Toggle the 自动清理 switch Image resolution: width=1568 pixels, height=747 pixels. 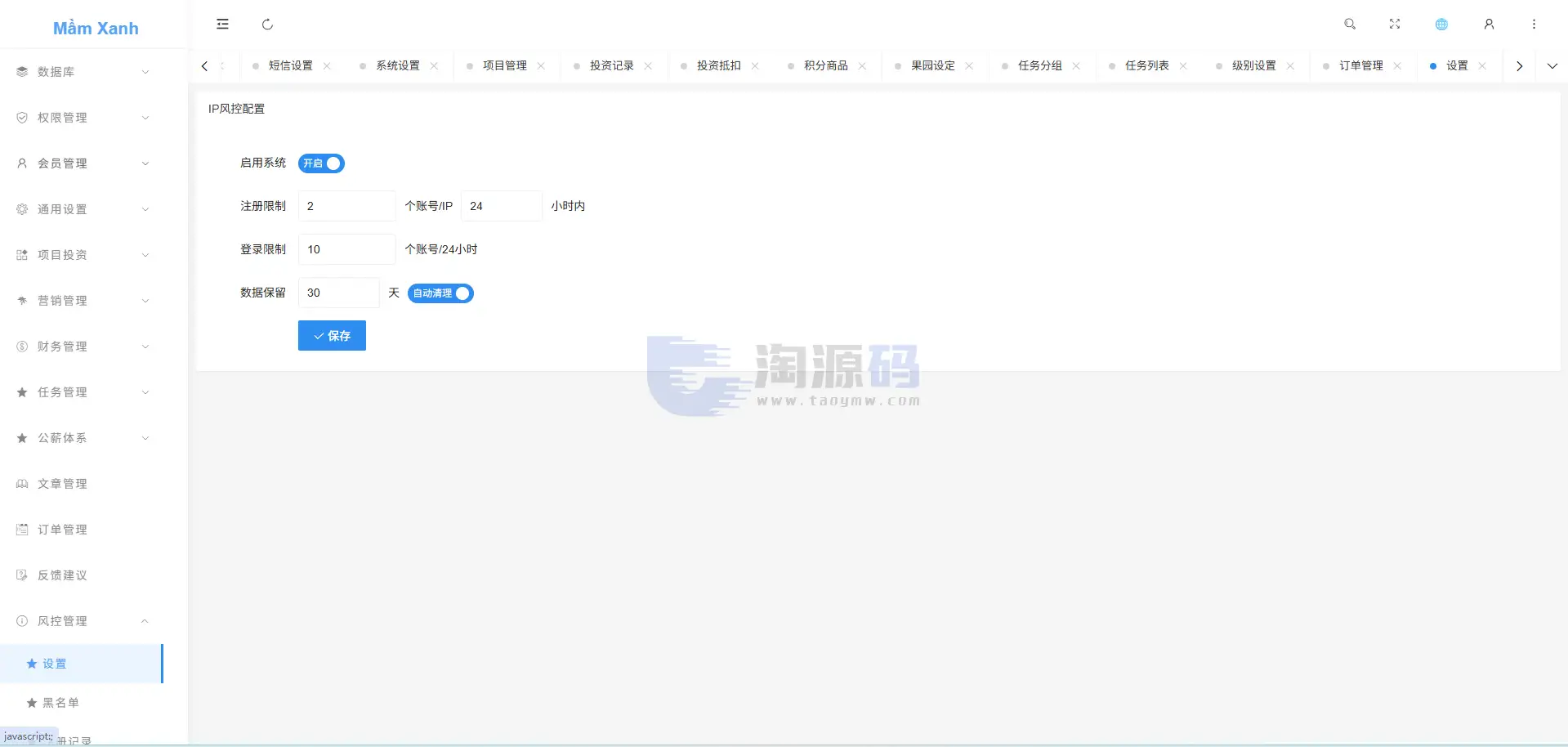point(440,293)
